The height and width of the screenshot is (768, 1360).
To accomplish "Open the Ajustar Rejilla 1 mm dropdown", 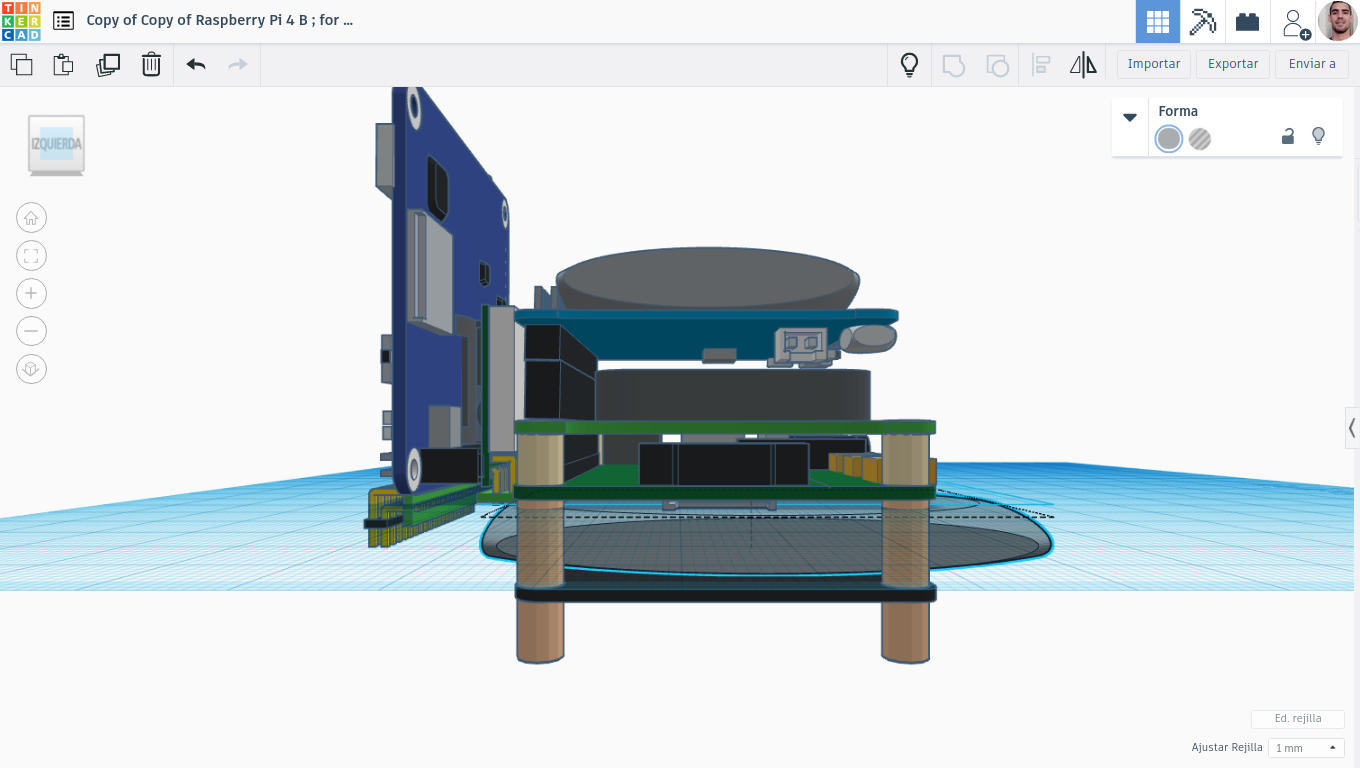I will 1306,748.
